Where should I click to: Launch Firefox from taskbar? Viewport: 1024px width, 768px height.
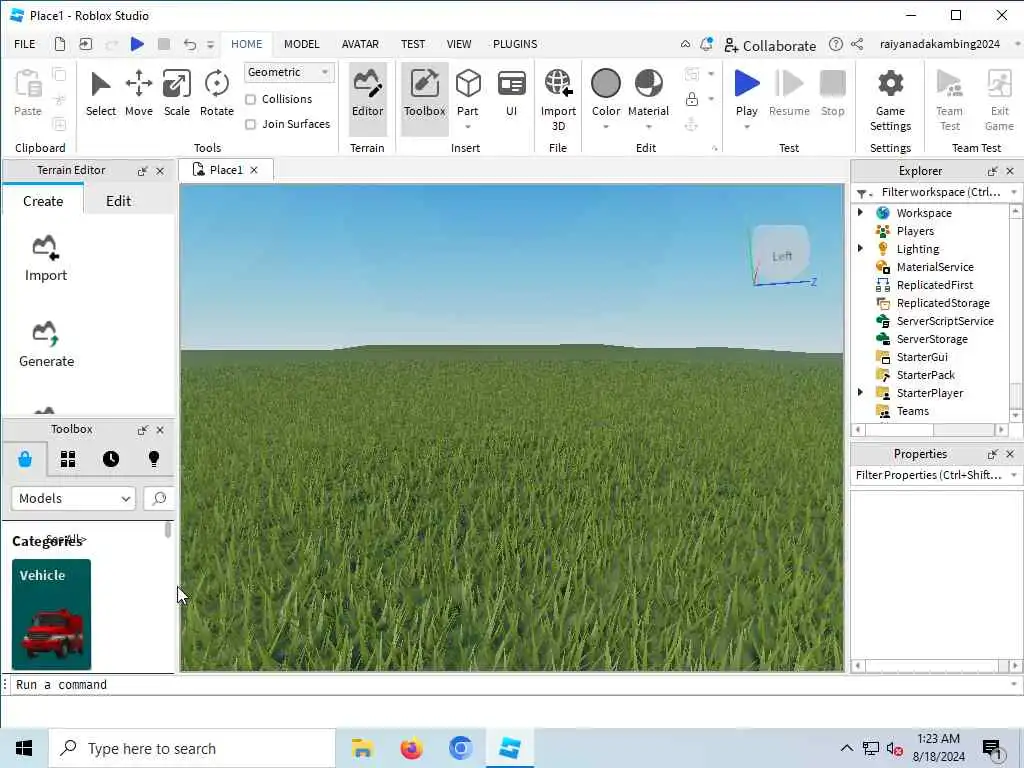pyautogui.click(x=411, y=748)
